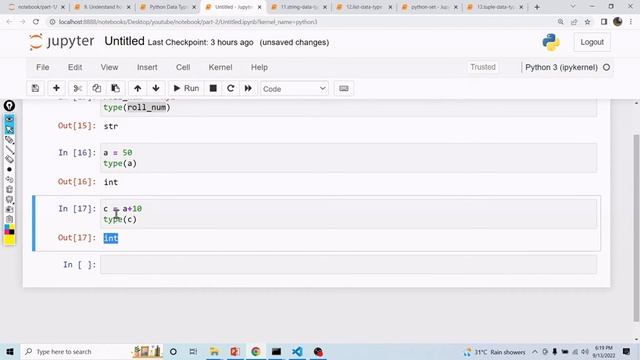Click code cell In [17] editor
The image size is (640, 360).
pos(349,214)
